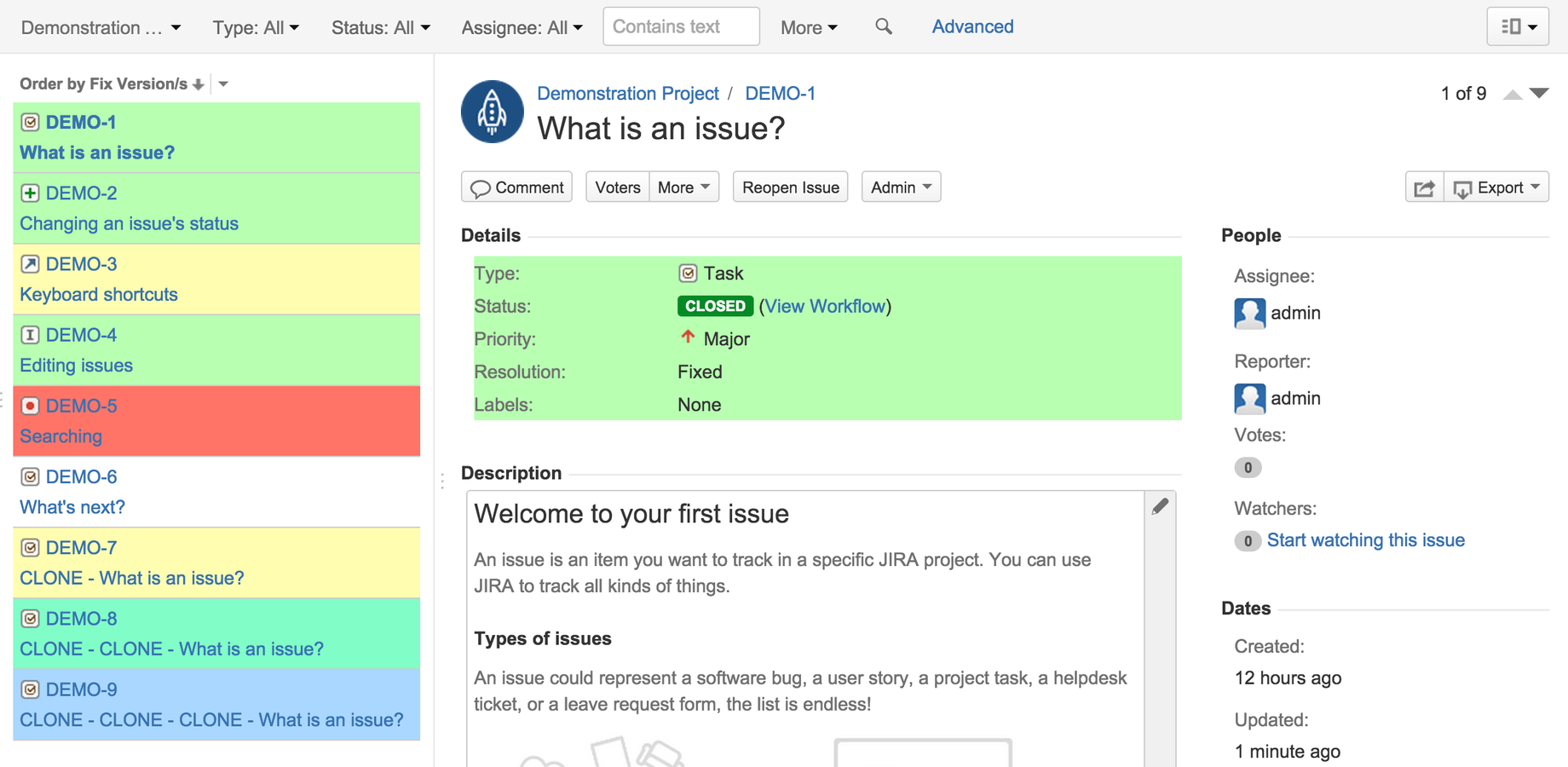Go to previous issue arrow
Screen dimensions: 1568x767
click(x=1513, y=94)
